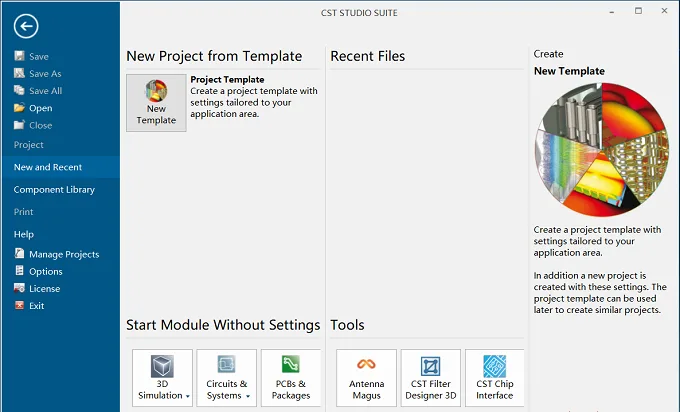This screenshot has height=412, width=680.
Task: Click the Manage Projects document icon
Action: click(19, 253)
